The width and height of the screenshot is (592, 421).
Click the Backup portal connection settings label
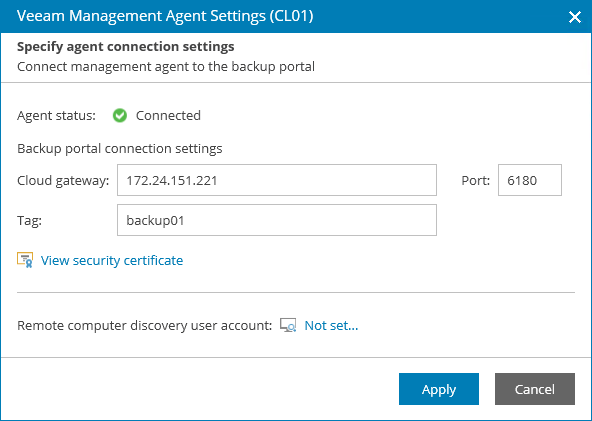[120, 148]
